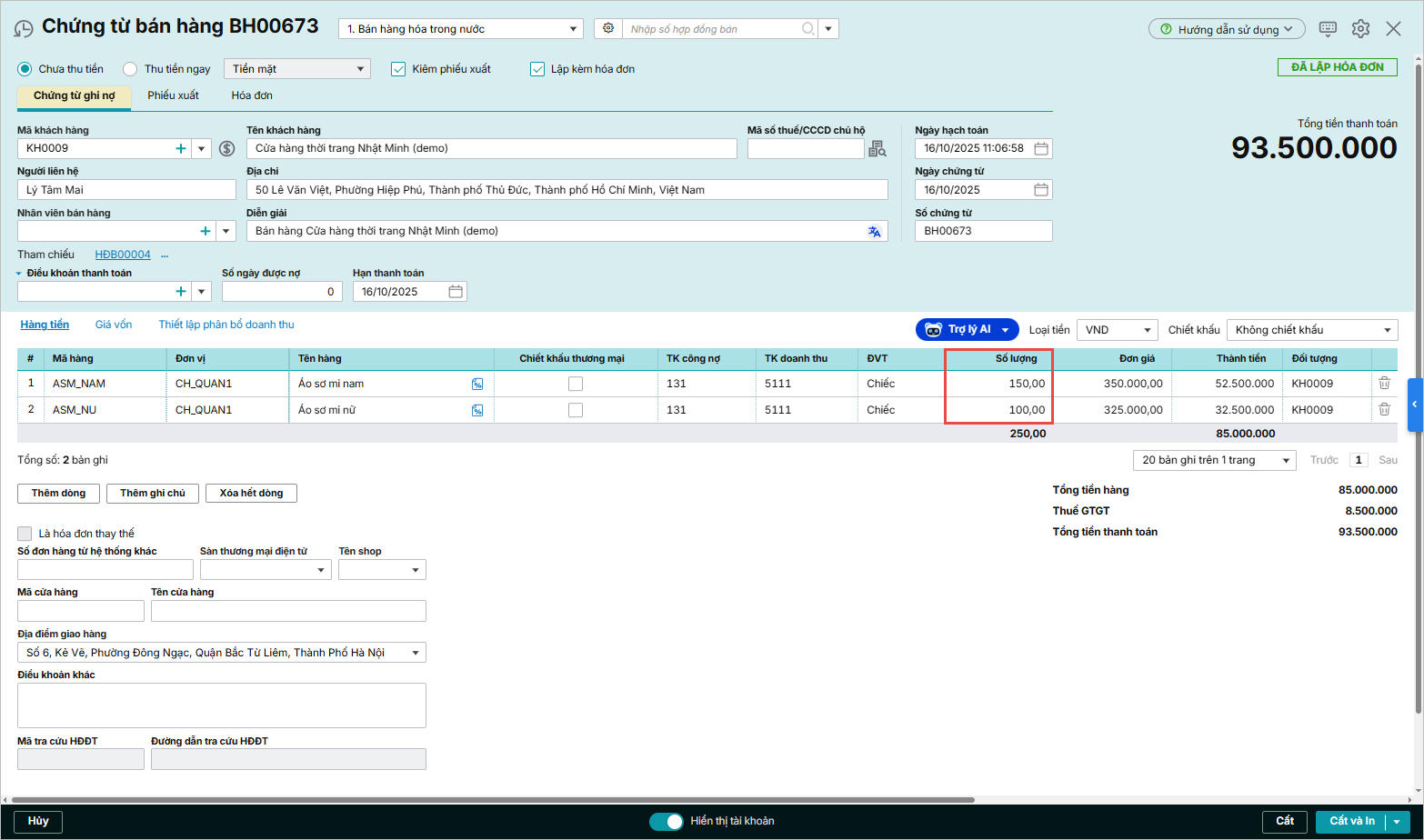Click the keyboard shortcuts icon
The image size is (1424, 840).
1328,29
